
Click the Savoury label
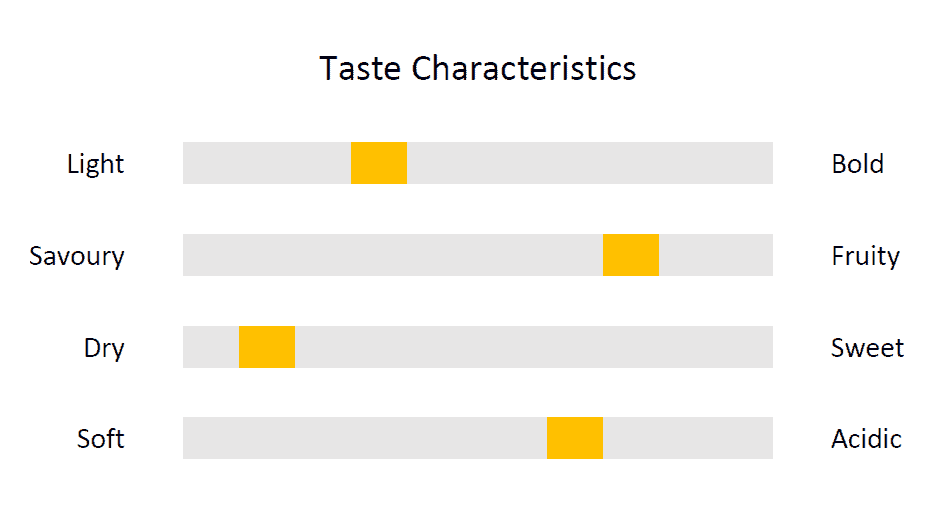[76, 257]
